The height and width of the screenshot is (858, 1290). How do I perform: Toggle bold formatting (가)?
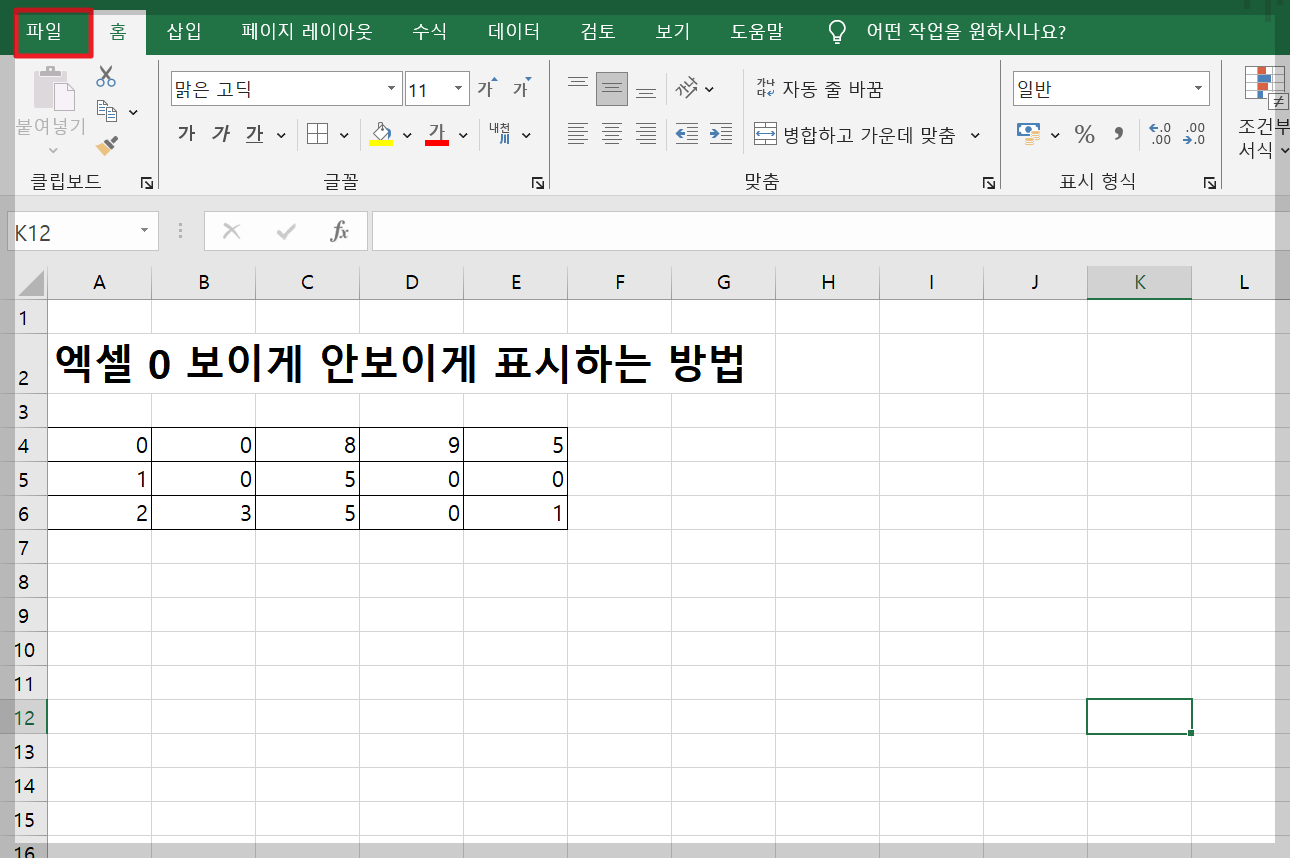(x=185, y=134)
